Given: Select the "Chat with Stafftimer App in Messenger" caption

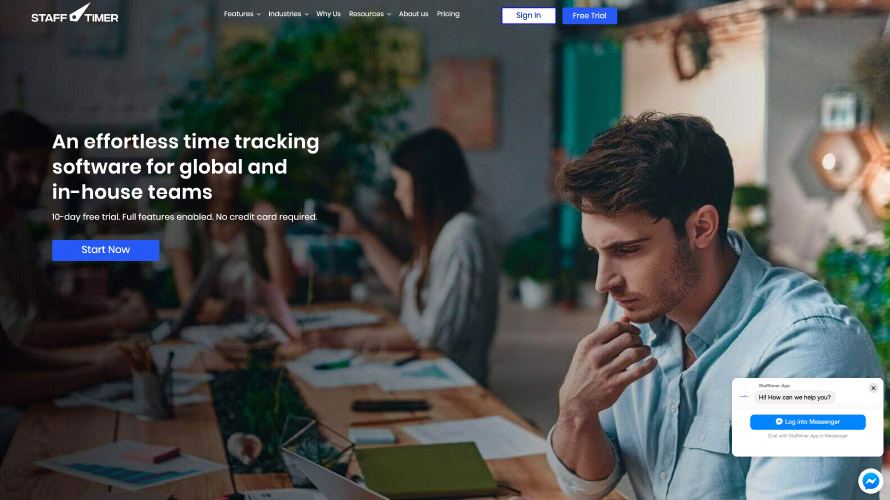Looking at the screenshot, I should click(x=807, y=436).
